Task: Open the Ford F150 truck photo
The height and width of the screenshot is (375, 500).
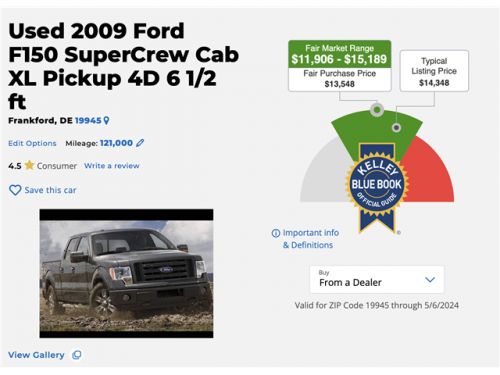Action: click(126, 273)
